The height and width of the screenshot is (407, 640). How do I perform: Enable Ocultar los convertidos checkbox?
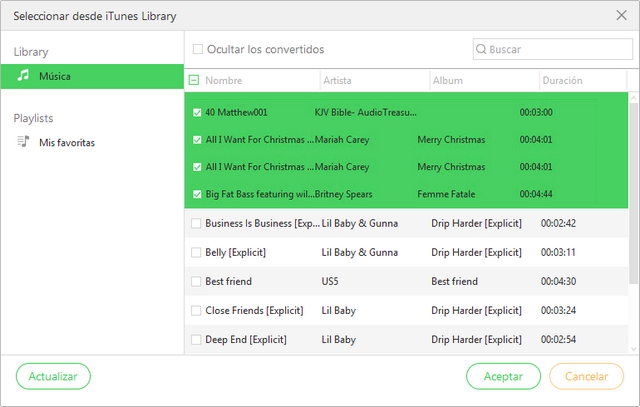tap(198, 49)
